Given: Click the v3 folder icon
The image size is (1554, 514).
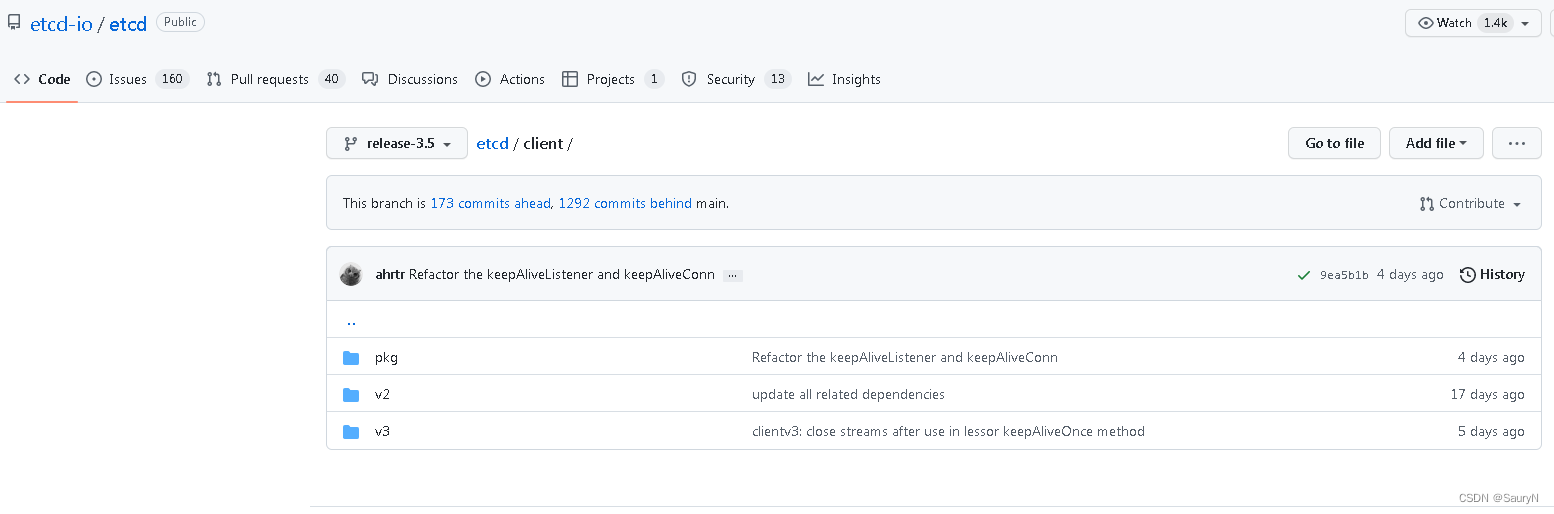Looking at the screenshot, I should (351, 432).
